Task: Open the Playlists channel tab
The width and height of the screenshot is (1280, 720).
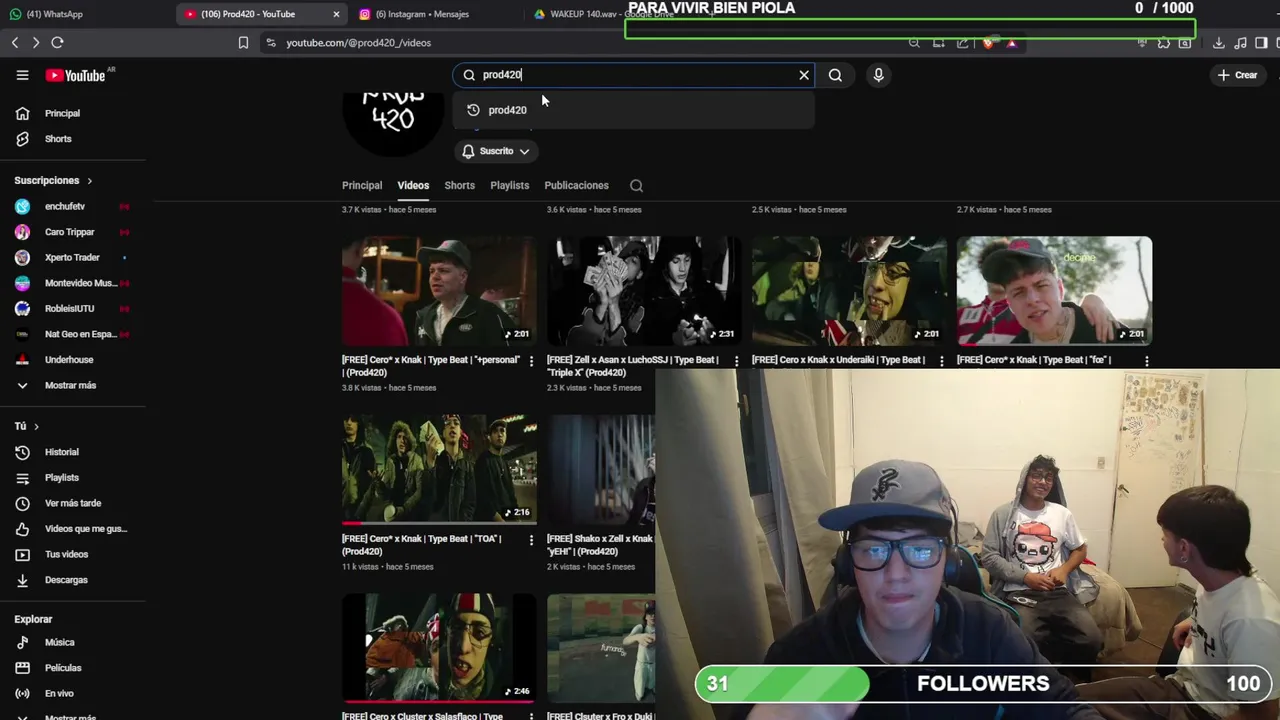Action: (509, 185)
